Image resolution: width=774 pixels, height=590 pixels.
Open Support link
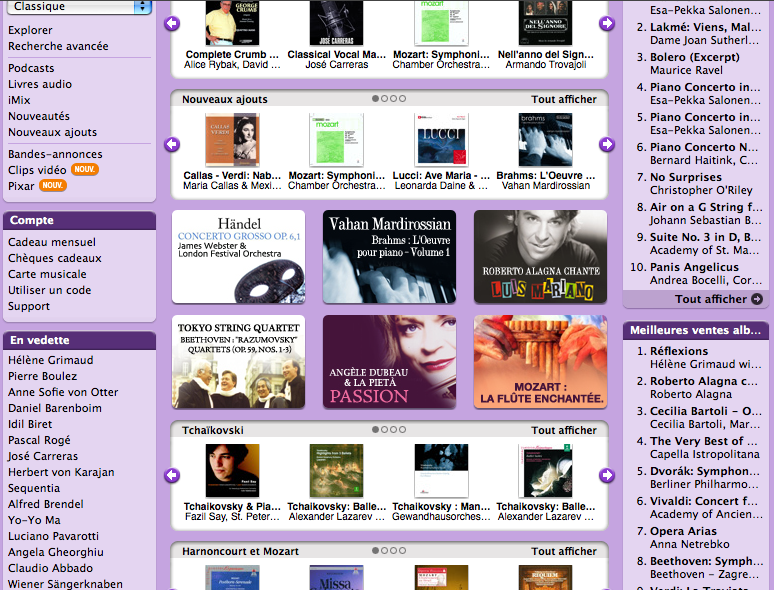29,306
